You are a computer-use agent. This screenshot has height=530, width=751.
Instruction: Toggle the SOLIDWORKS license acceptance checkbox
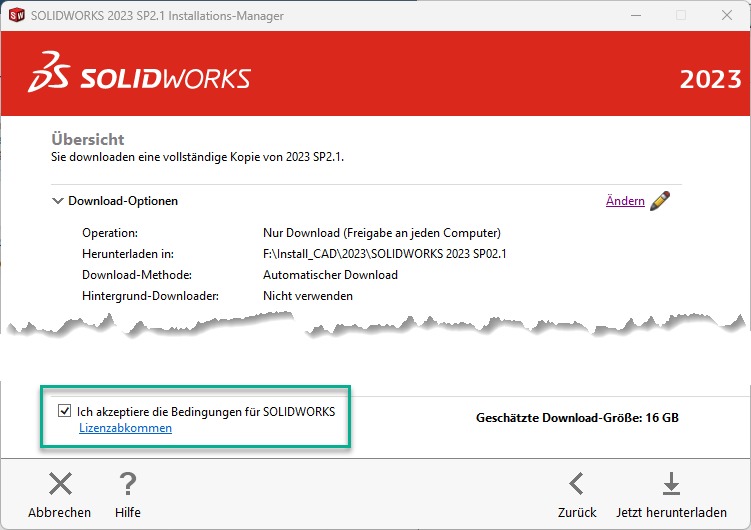pyautogui.click(x=65, y=411)
